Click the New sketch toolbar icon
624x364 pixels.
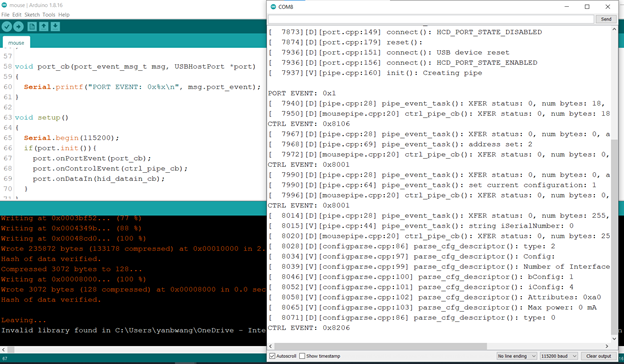click(x=32, y=27)
